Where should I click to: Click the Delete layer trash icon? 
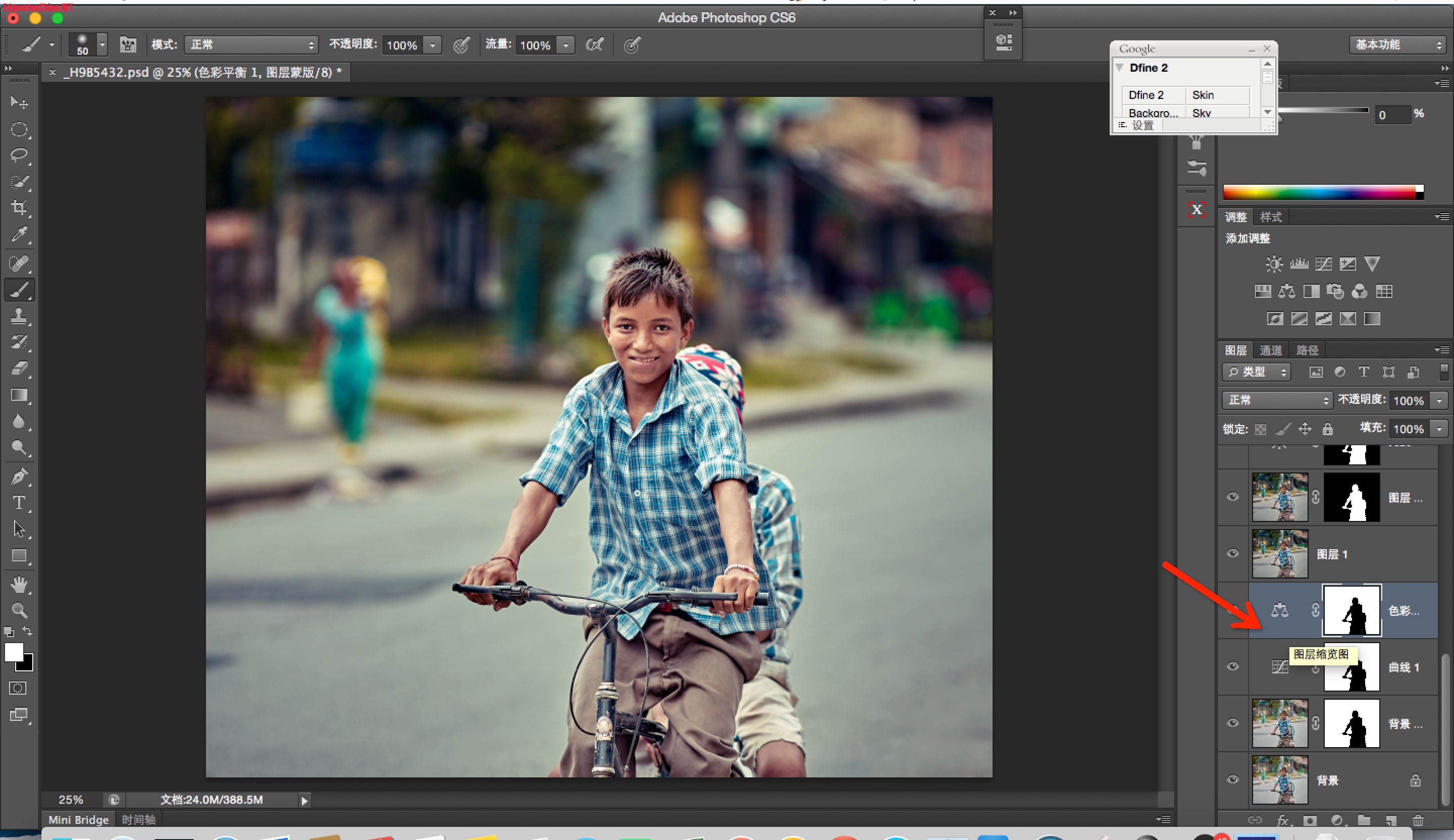click(x=1418, y=820)
